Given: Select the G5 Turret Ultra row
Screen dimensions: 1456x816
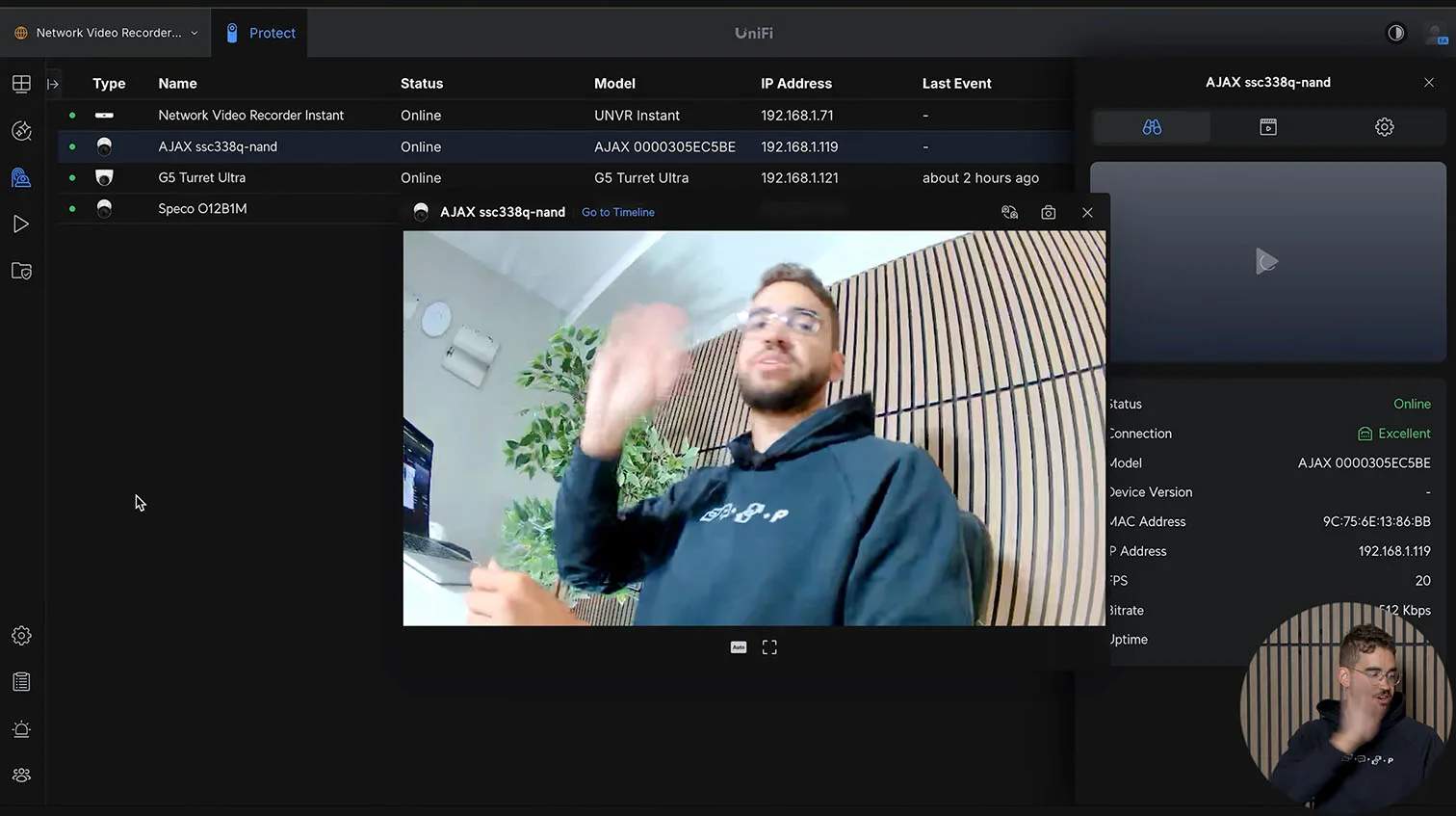Looking at the screenshot, I should 202,178.
